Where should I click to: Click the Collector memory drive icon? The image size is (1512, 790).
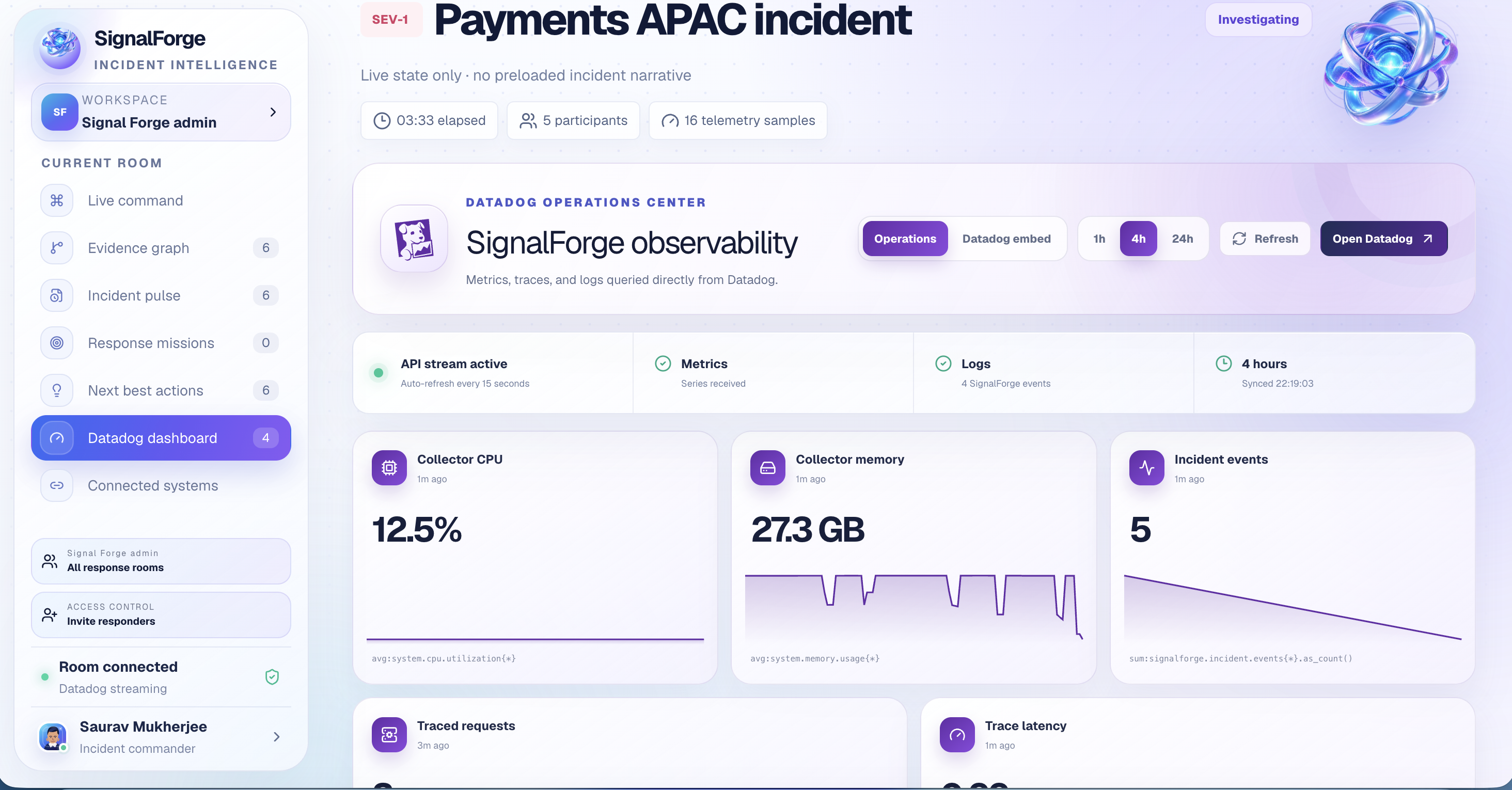pyautogui.click(x=768, y=468)
